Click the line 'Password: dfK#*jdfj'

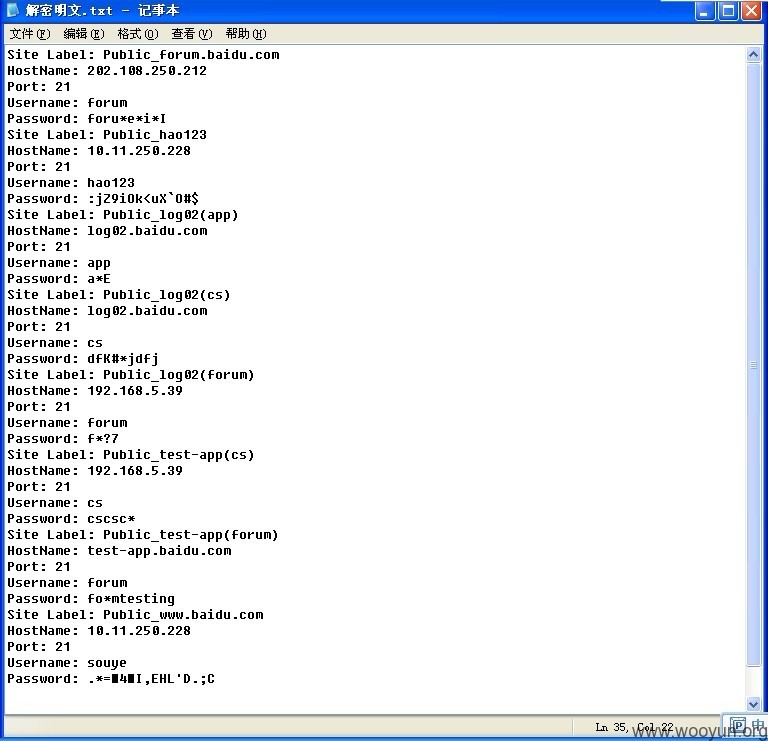coord(83,359)
